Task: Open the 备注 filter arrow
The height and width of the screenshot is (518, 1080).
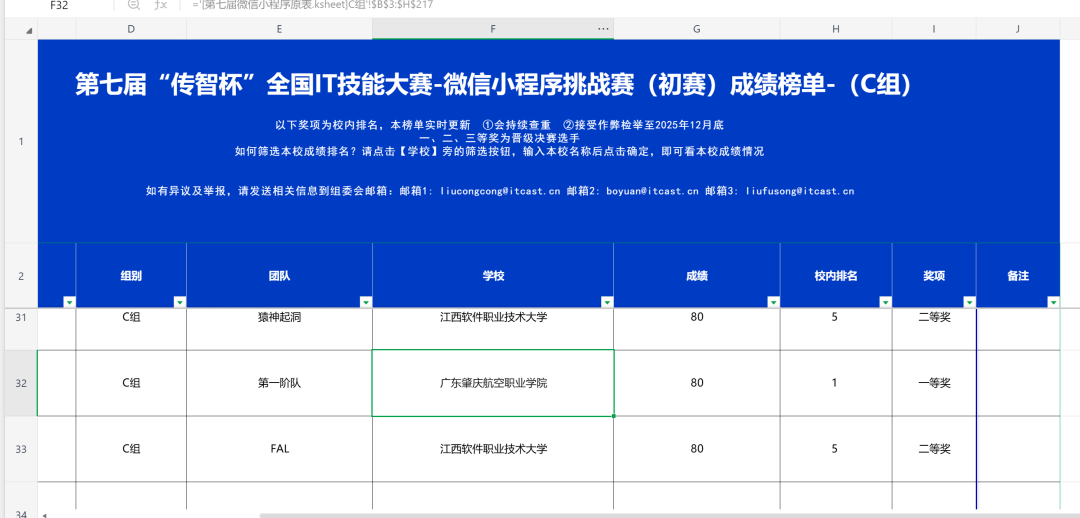Action: coord(1053,302)
